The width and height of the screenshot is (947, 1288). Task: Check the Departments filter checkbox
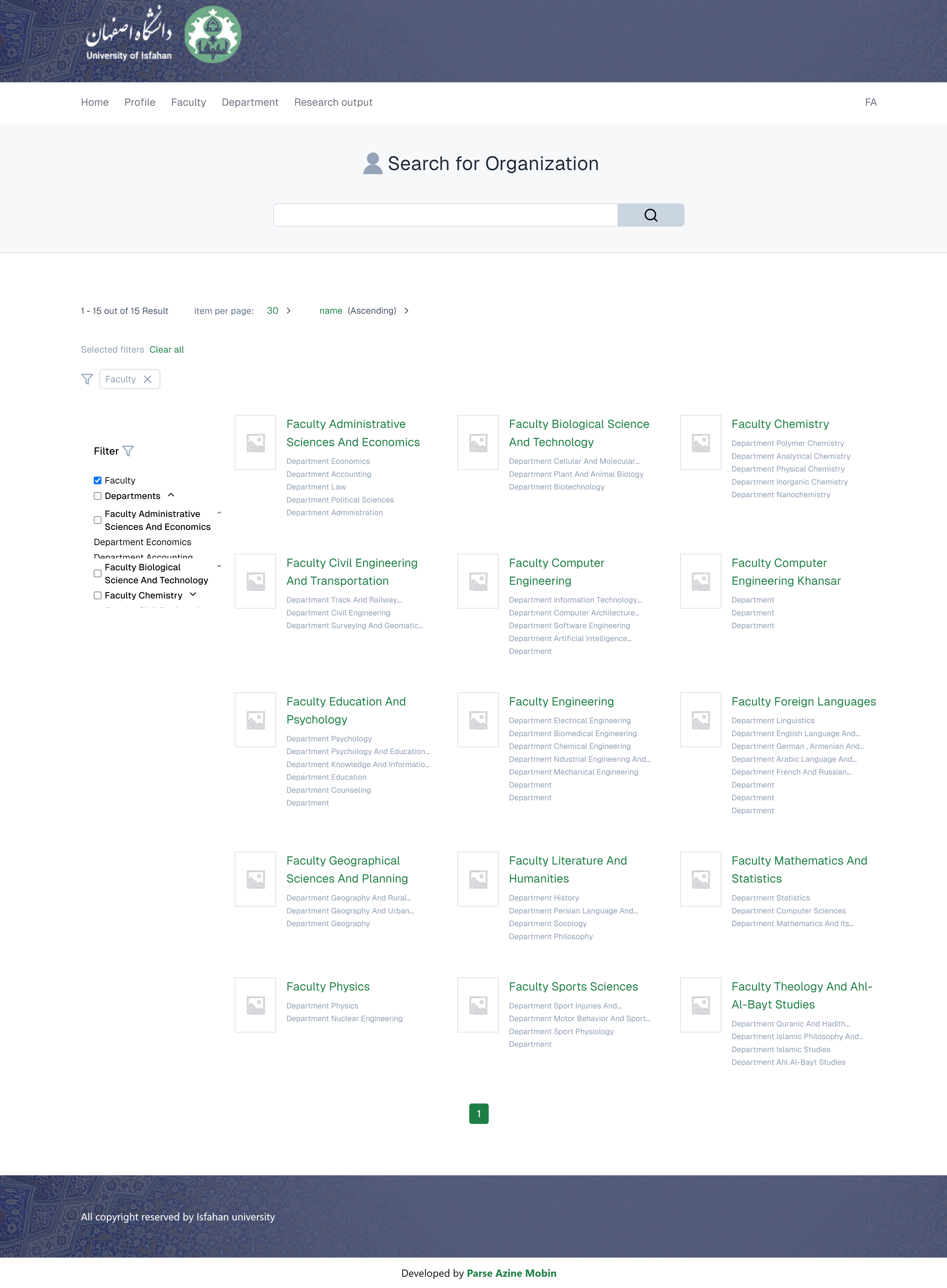point(97,496)
